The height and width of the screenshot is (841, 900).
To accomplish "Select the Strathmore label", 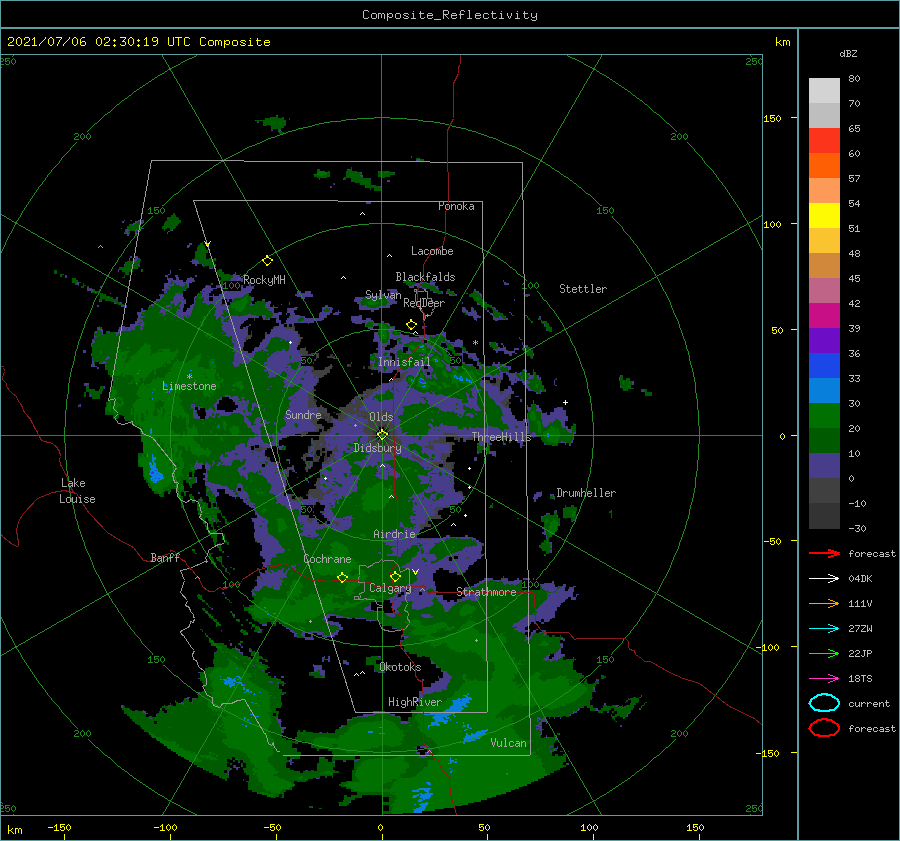I will (486, 592).
